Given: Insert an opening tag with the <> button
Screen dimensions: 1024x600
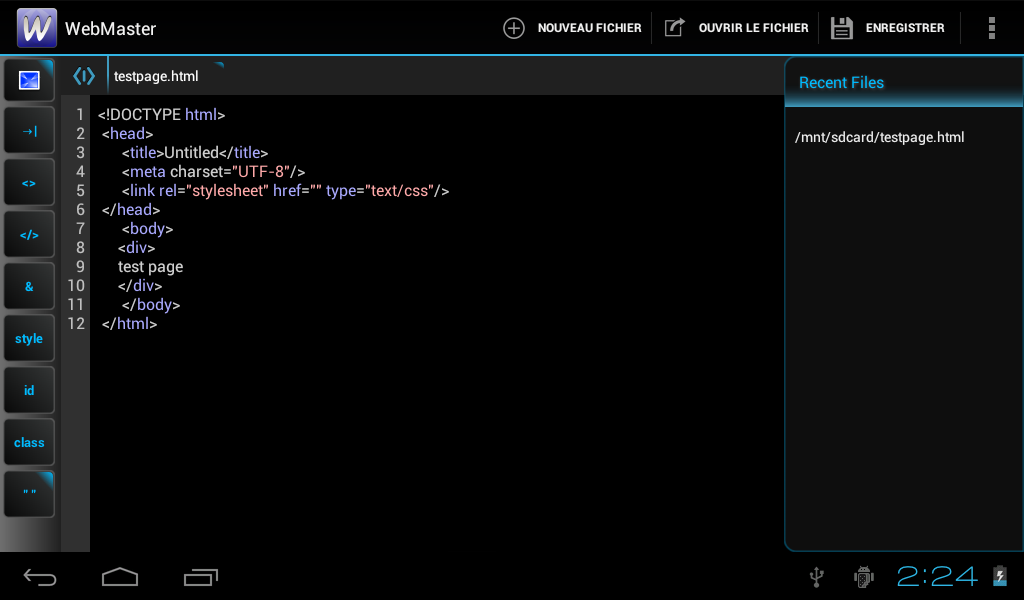Looking at the screenshot, I should 29,183.
